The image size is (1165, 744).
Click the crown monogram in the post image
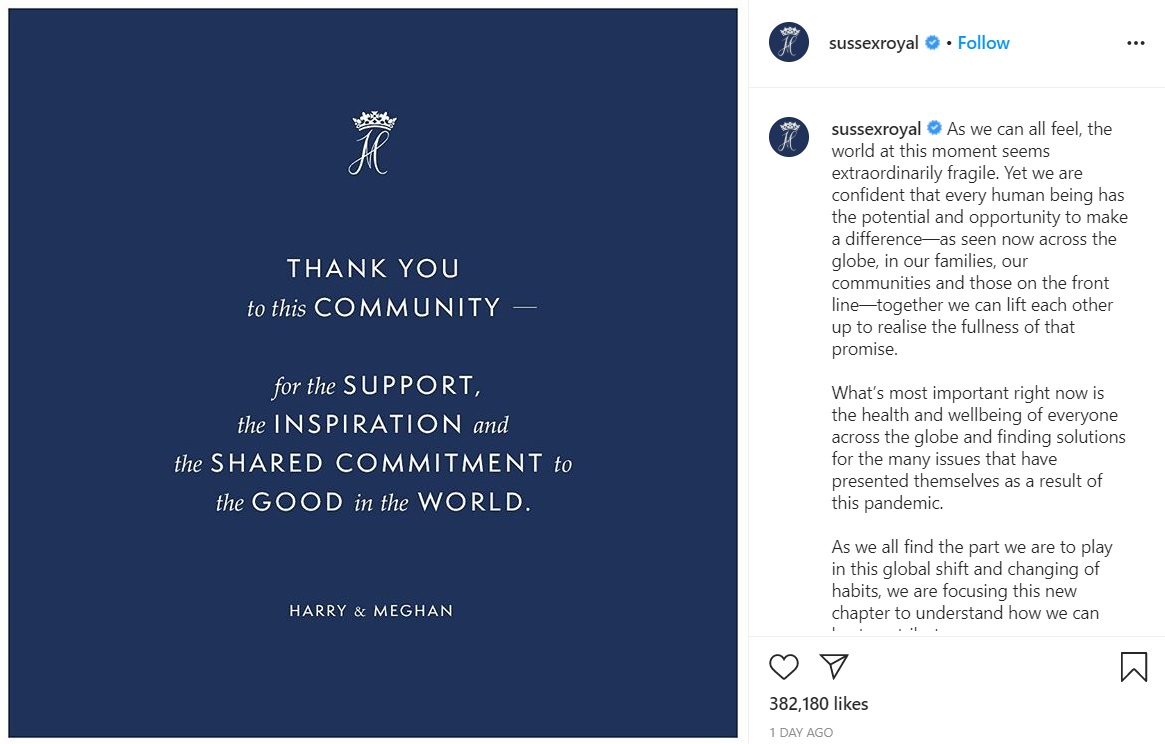point(373,143)
